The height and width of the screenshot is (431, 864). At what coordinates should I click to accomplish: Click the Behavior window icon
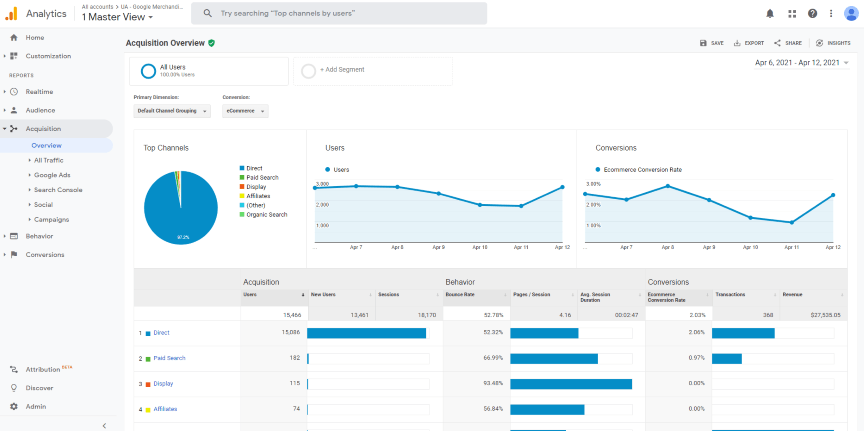pyautogui.click(x=14, y=236)
